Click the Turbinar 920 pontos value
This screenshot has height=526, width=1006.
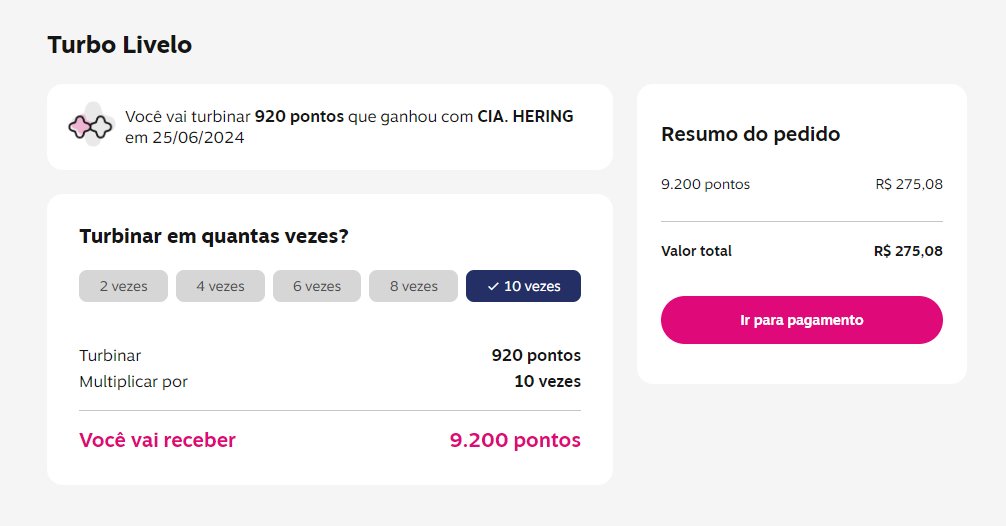click(536, 355)
